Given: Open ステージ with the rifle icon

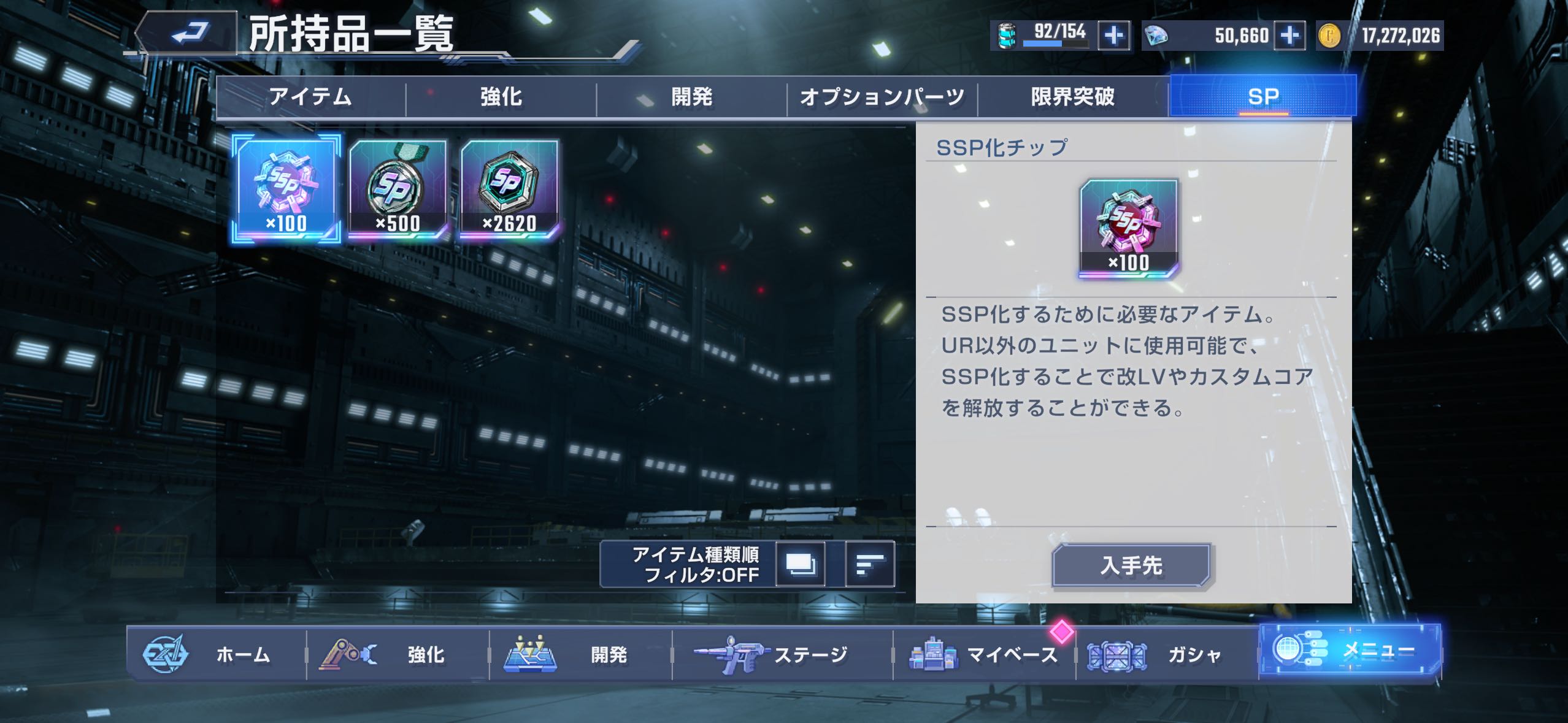Looking at the screenshot, I should [782, 654].
